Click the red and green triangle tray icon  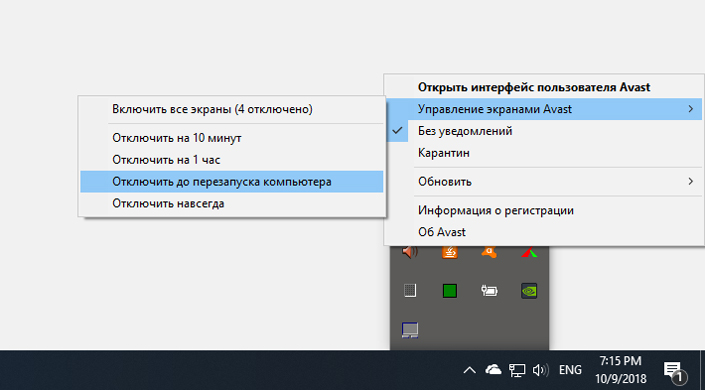(529, 253)
